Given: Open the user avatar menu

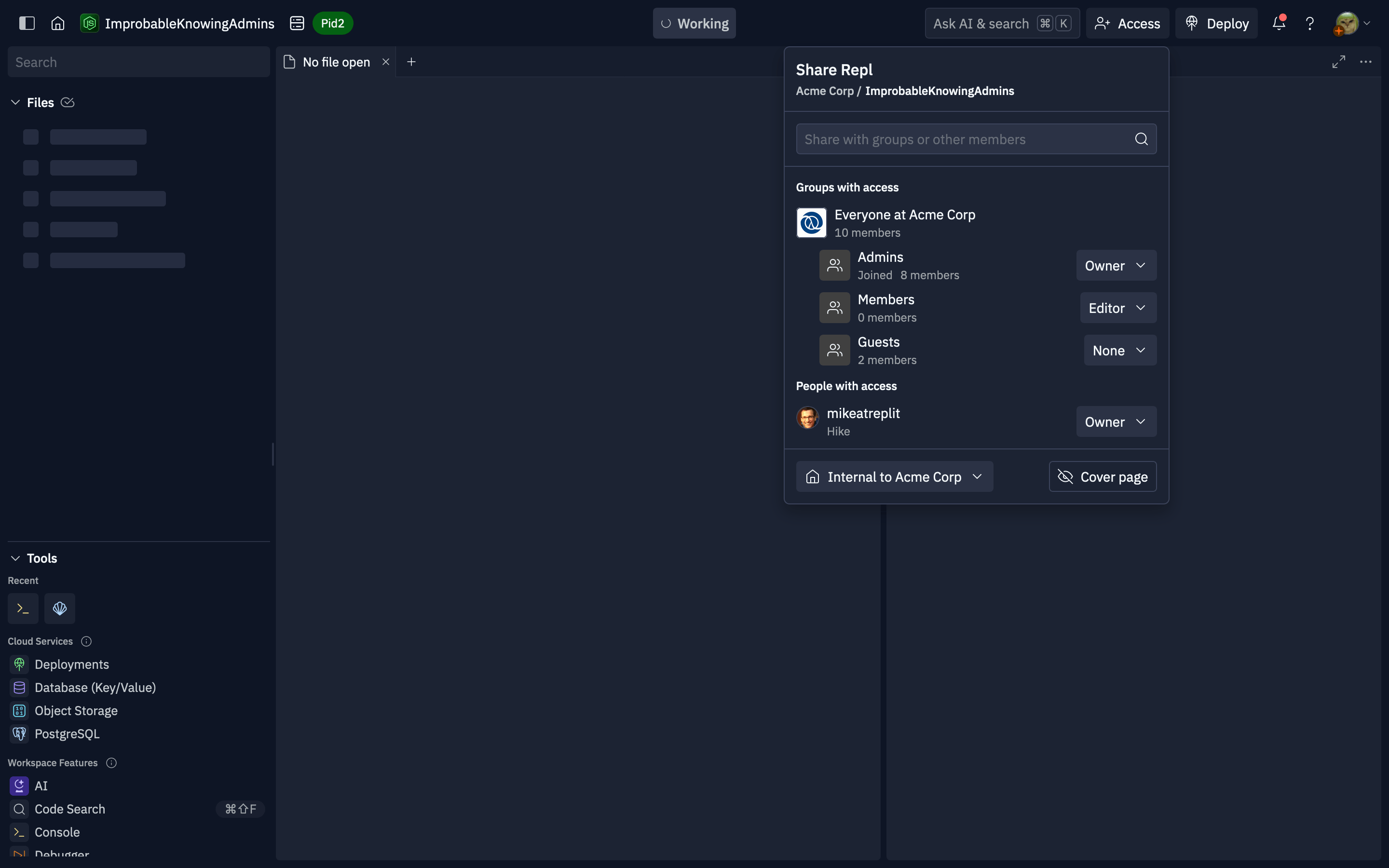Looking at the screenshot, I should pos(1352,23).
